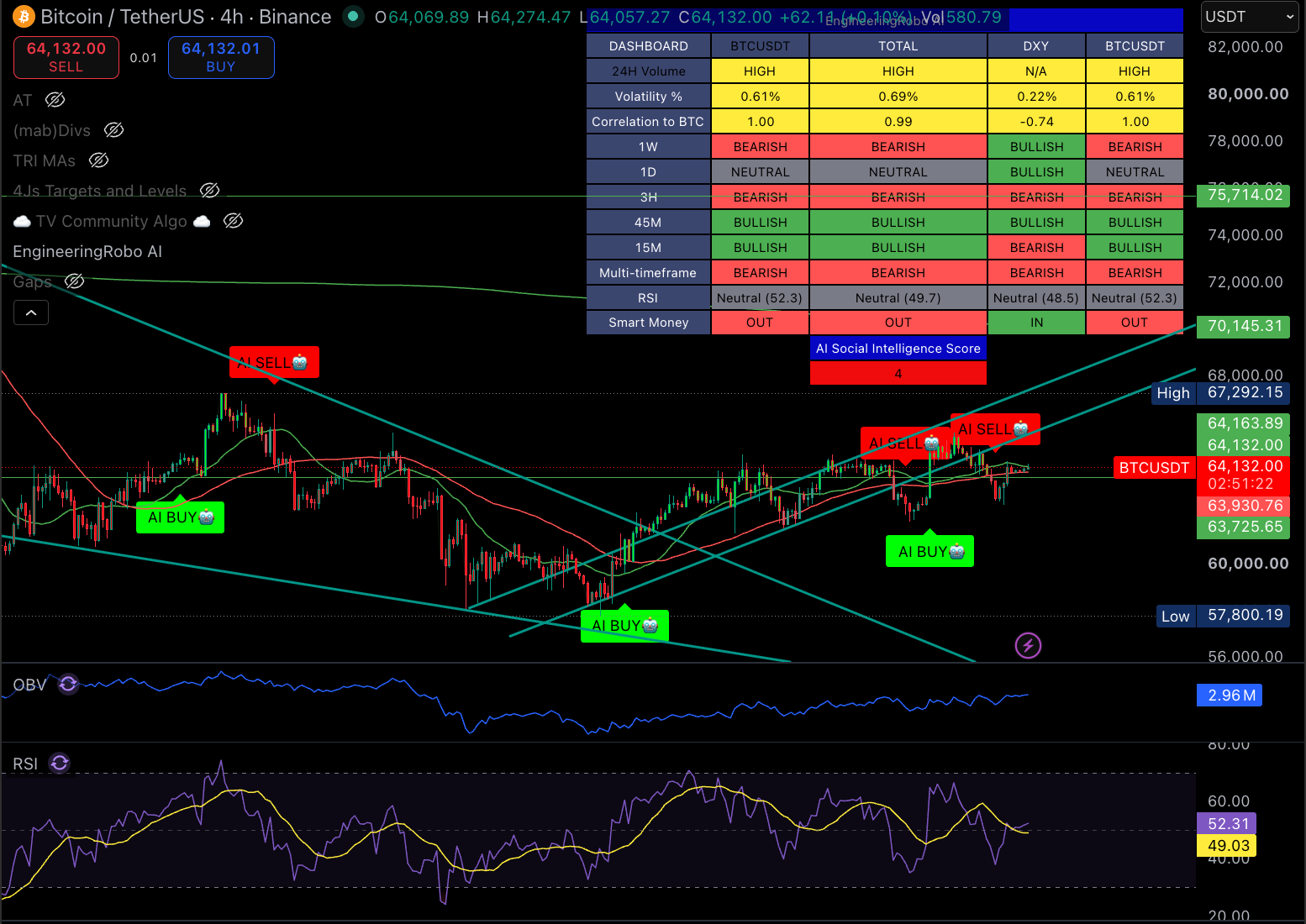Viewport: 1306px width, 924px height.
Task: Click the Smart Money row label
Action: (x=649, y=323)
